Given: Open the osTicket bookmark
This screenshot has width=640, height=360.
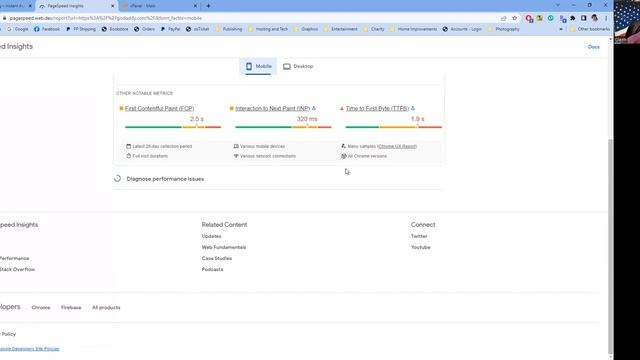Looking at the screenshot, I should [x=198, y=29].
